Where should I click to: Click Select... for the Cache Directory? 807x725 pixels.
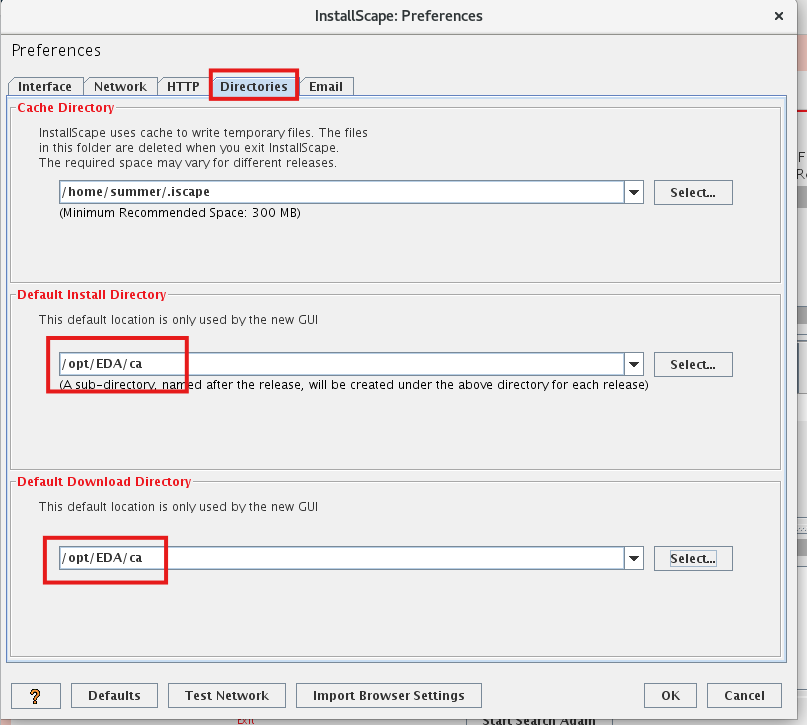(693, 192)
